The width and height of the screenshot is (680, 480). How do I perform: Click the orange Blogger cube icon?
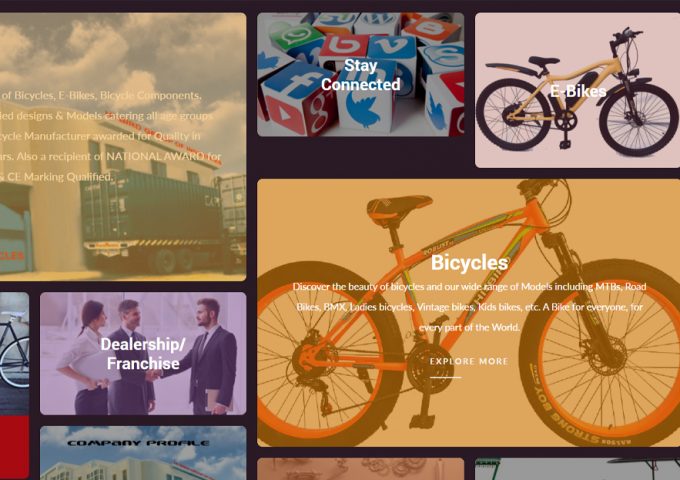(x=431, y=29)
